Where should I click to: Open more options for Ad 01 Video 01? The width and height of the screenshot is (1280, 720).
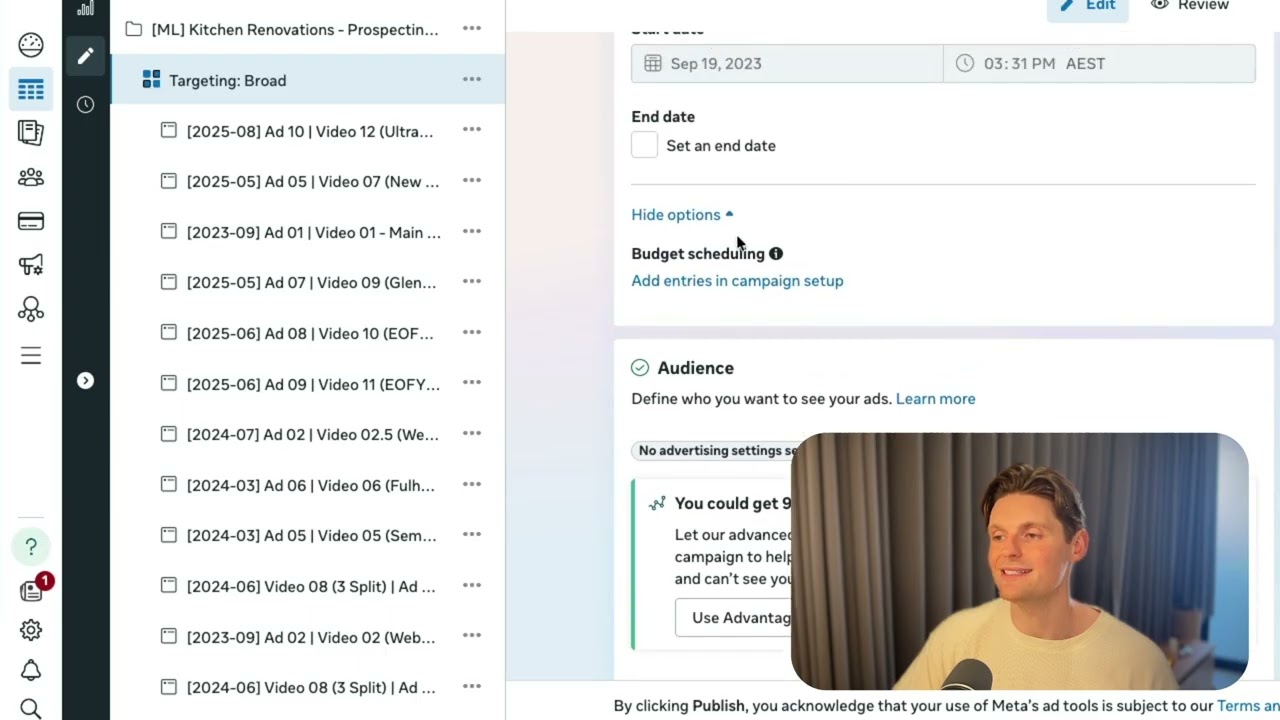(472, 231)
